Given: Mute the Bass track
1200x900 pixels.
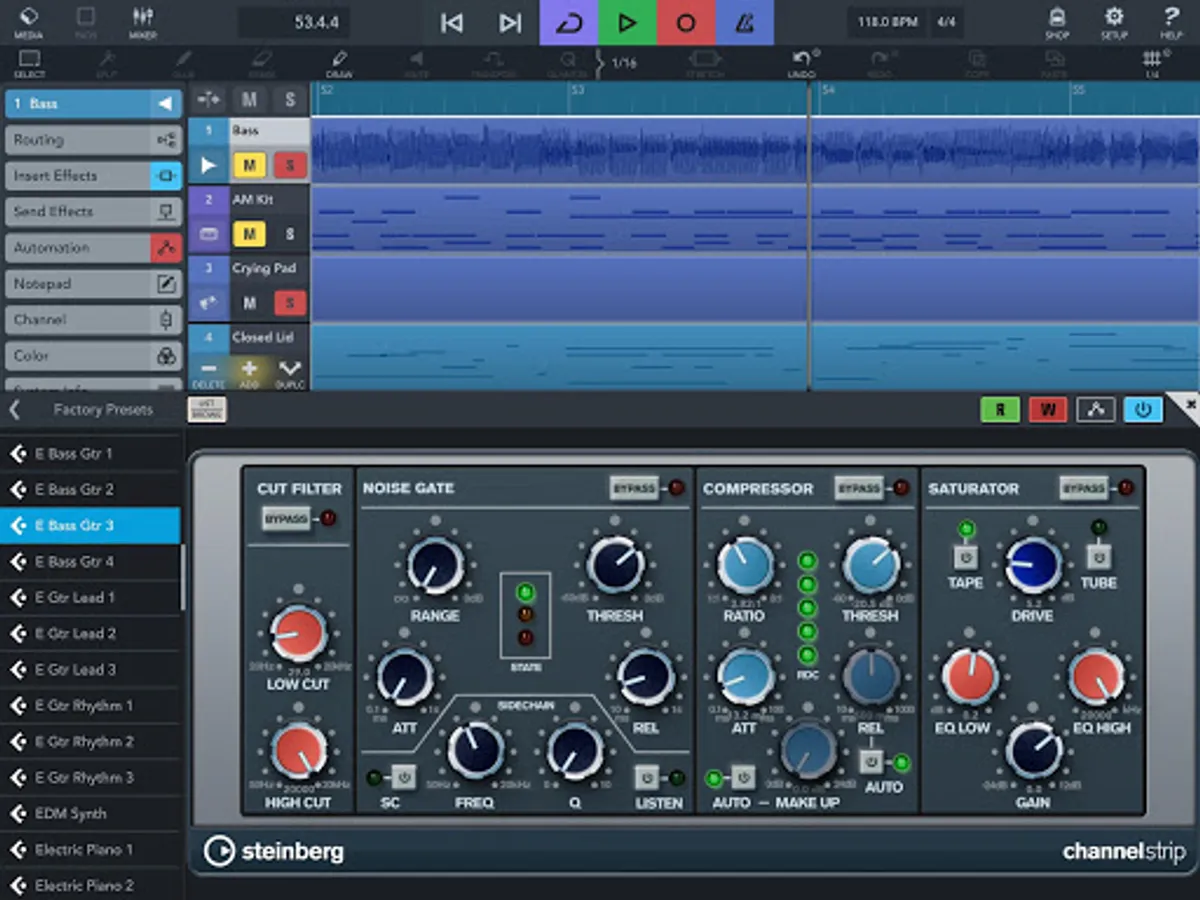Looking at the screenshot, I should (x=249, y=165).
